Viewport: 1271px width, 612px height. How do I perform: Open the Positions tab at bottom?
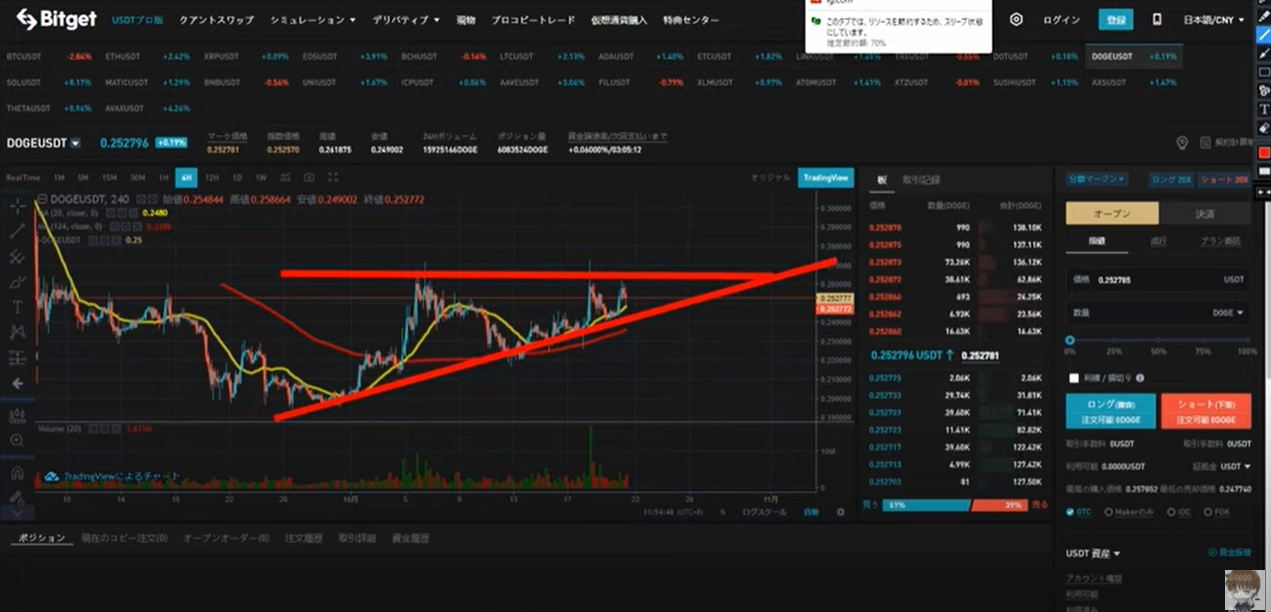42,538
